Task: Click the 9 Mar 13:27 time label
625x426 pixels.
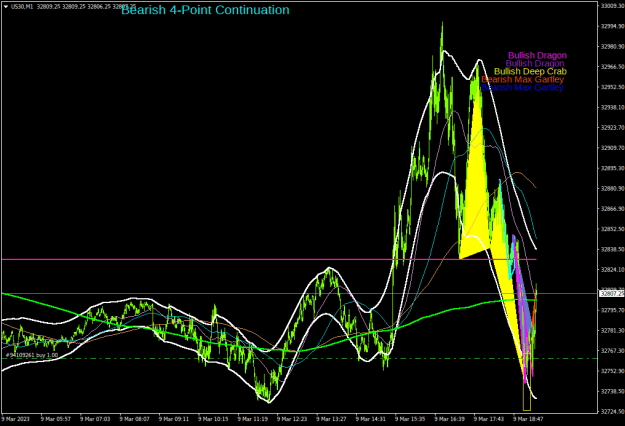Action: (331, 419)
